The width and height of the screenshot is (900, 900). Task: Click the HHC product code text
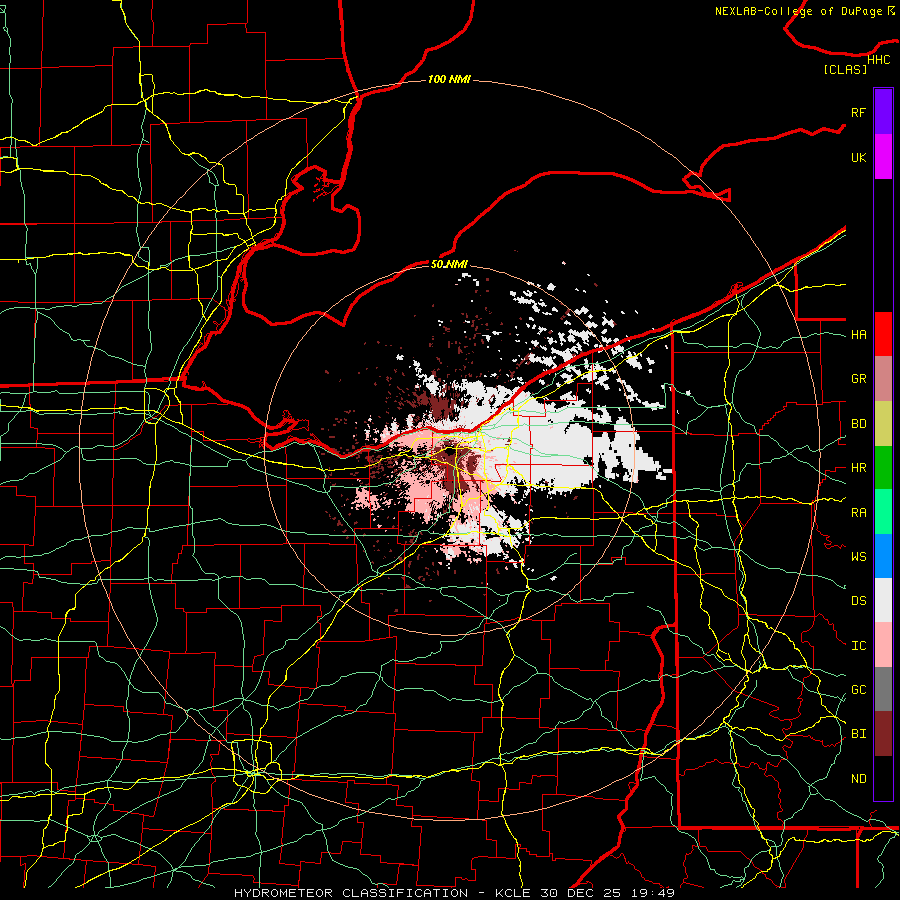(x=878, y=60)
